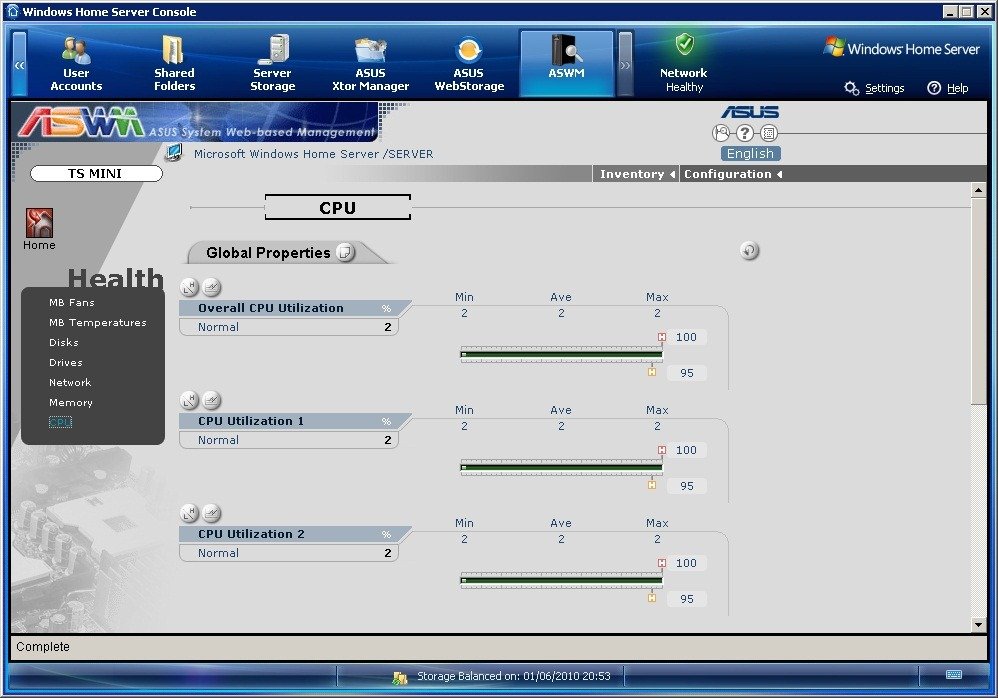Open history chart for CPU Utilization 1
The width and height of the screenshot is (998, 698).
tap(212, 400)
